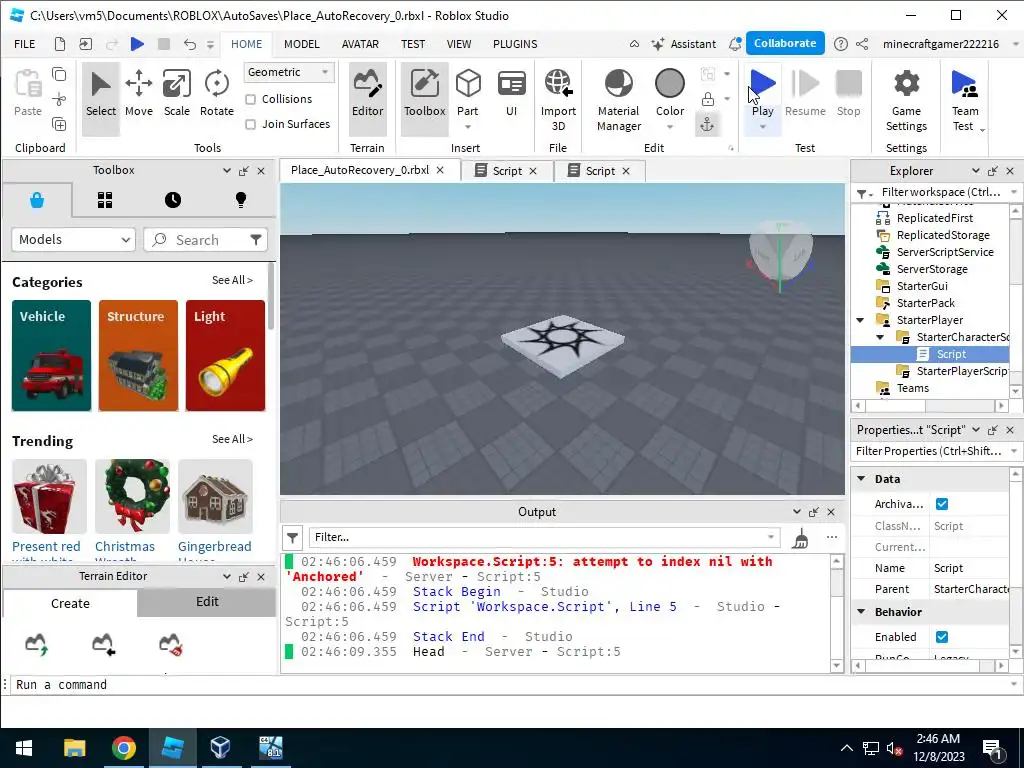The height and width of the screenshot is (768, 1024).
Task: Enable the Collisions checkbox
Action: (250, 99)
